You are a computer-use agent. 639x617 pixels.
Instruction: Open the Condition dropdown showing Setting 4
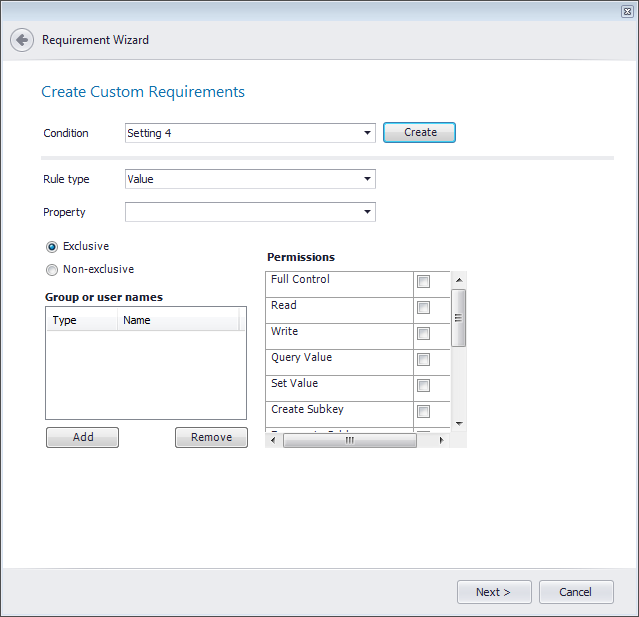click(250, 133)
